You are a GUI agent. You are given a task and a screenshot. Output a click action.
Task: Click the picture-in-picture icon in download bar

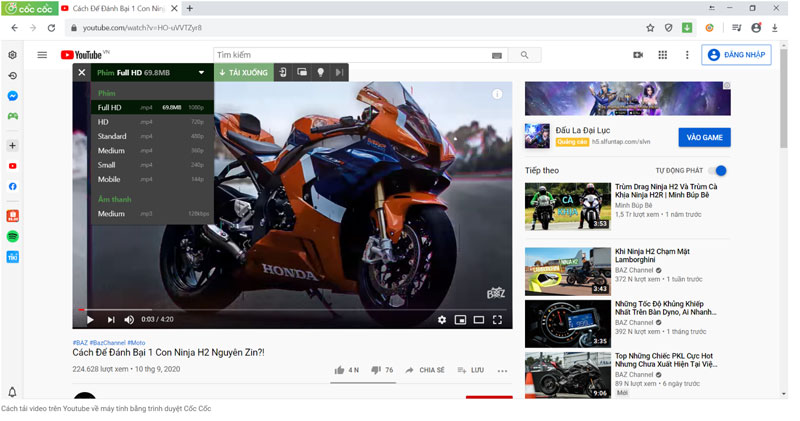(302, 72)
